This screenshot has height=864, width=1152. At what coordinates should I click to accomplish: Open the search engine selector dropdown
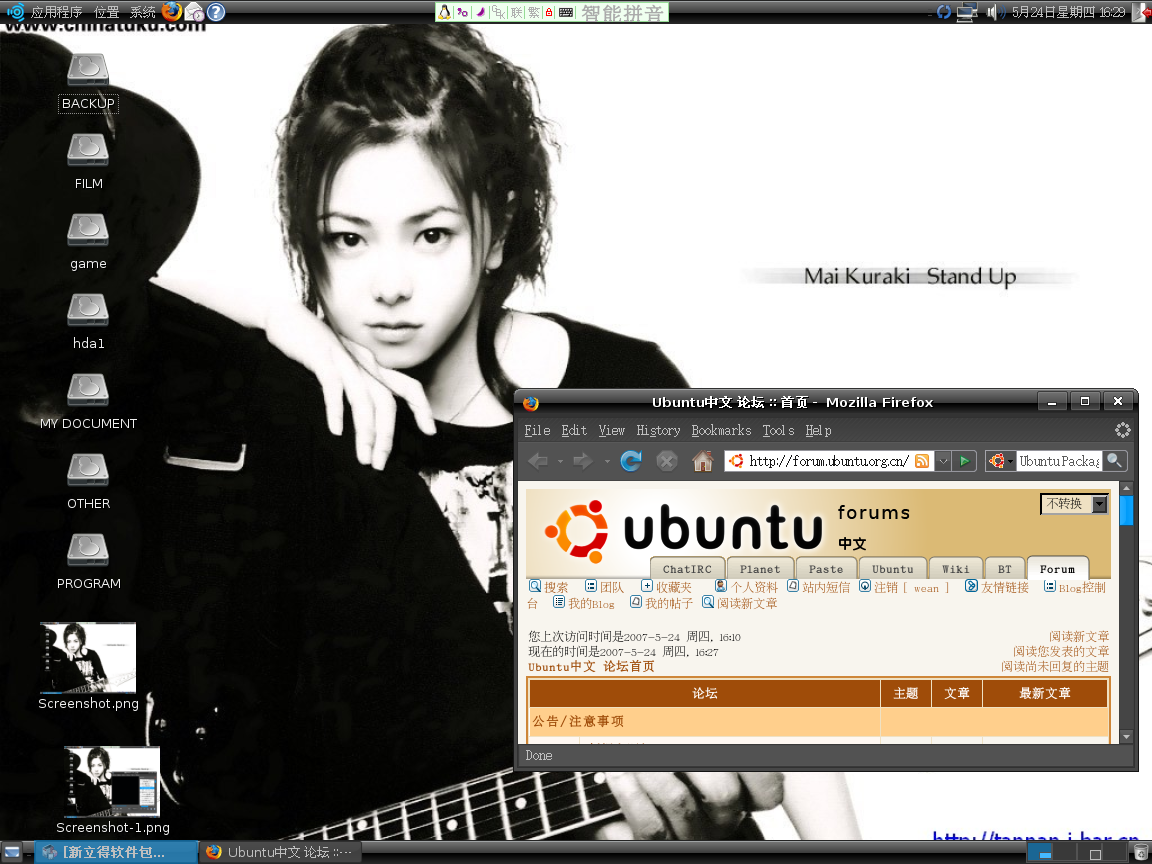pos(1001,461)
